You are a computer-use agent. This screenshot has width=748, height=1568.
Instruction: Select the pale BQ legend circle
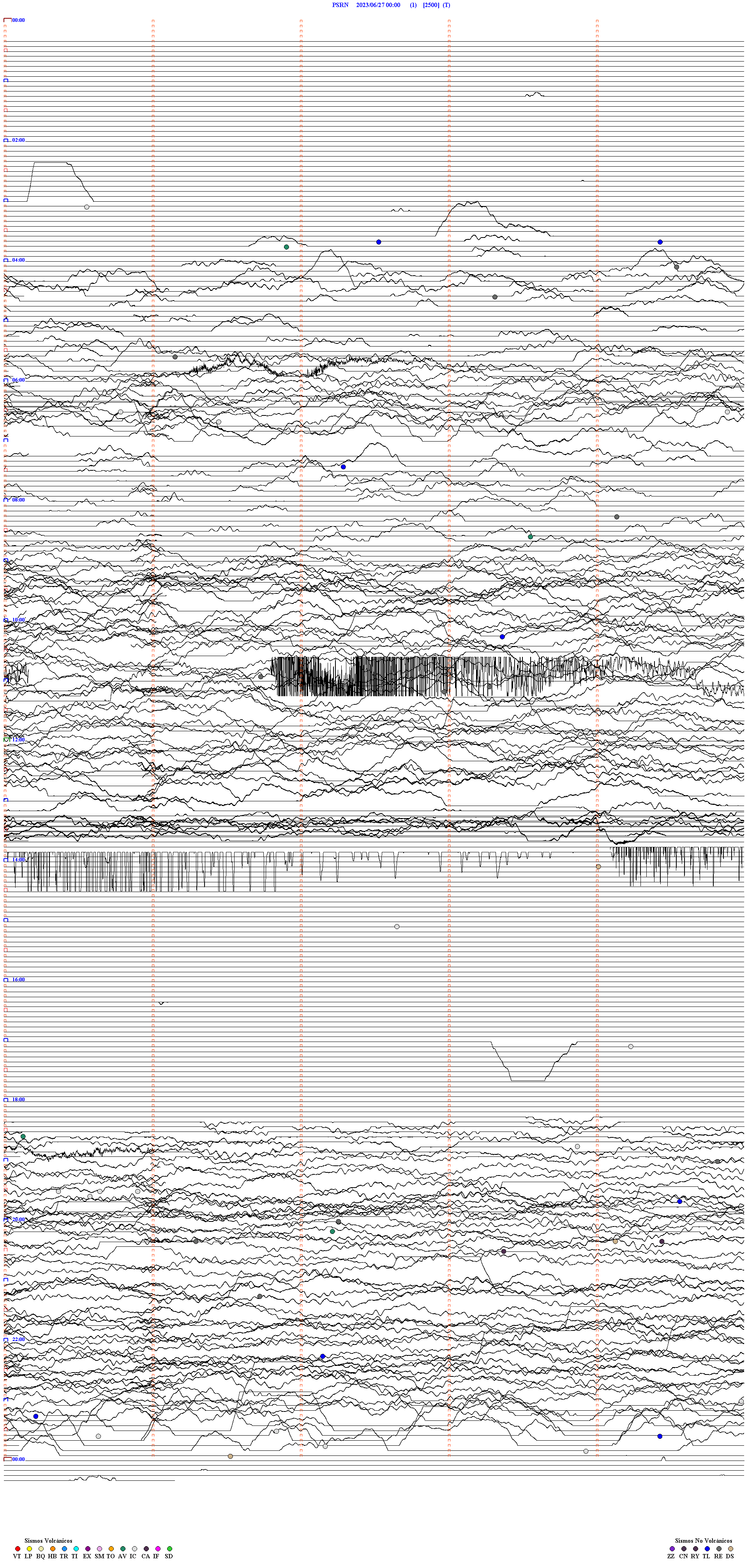pos(41,1549)
